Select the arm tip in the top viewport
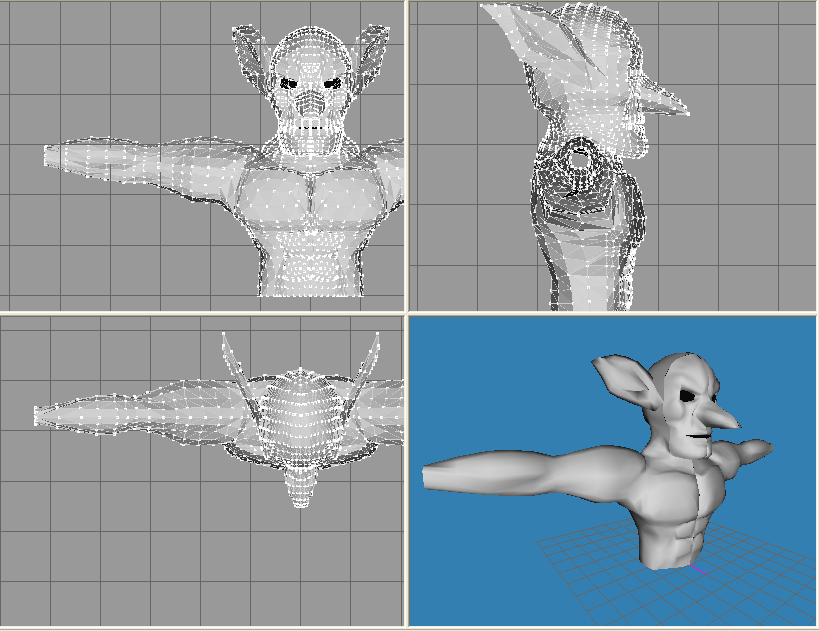This screenshot has height=631, width=819. click(x=41, y=416)
